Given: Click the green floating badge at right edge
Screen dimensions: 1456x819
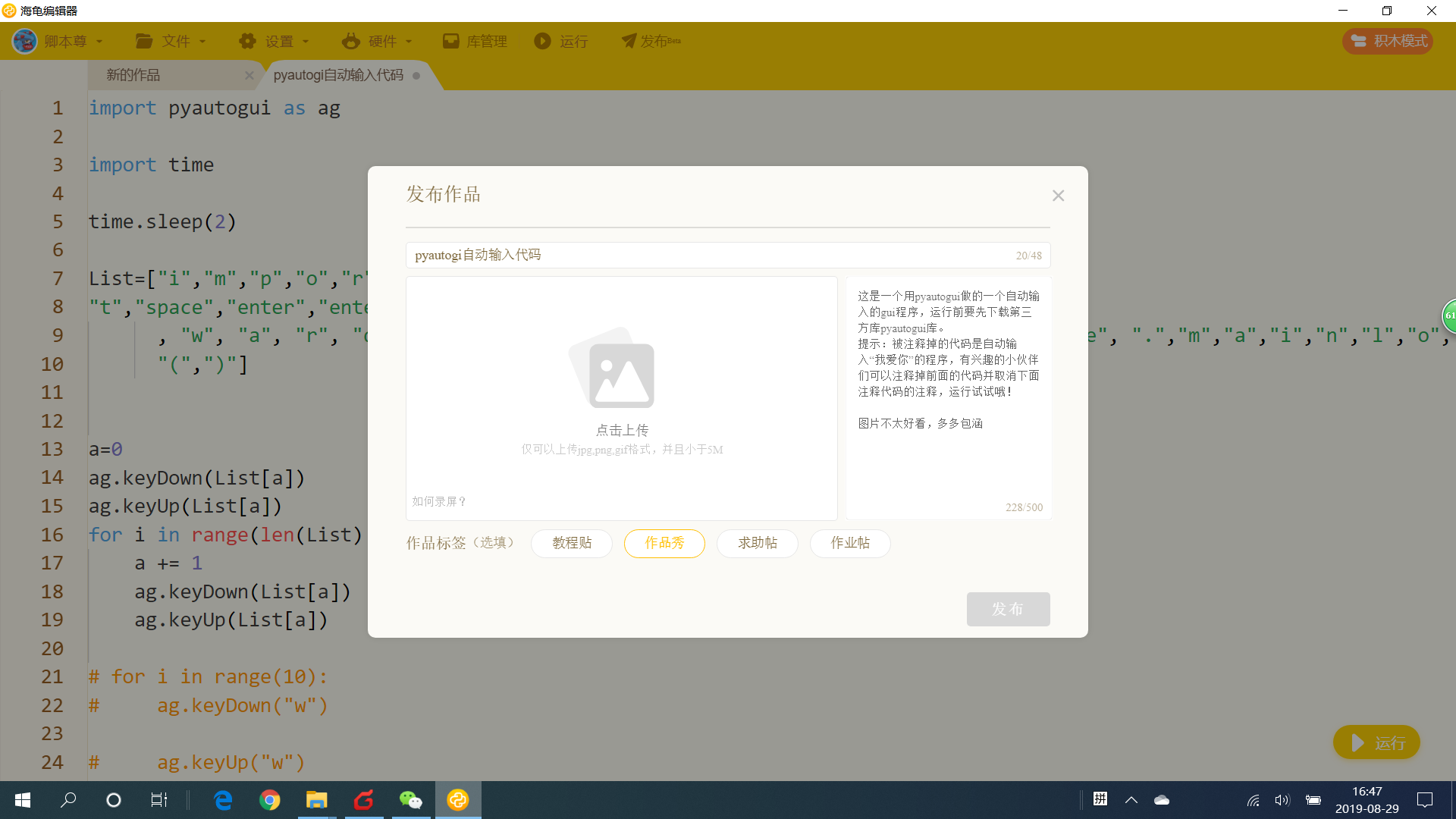Looking at the screenshot, I should click(1449, 315).
